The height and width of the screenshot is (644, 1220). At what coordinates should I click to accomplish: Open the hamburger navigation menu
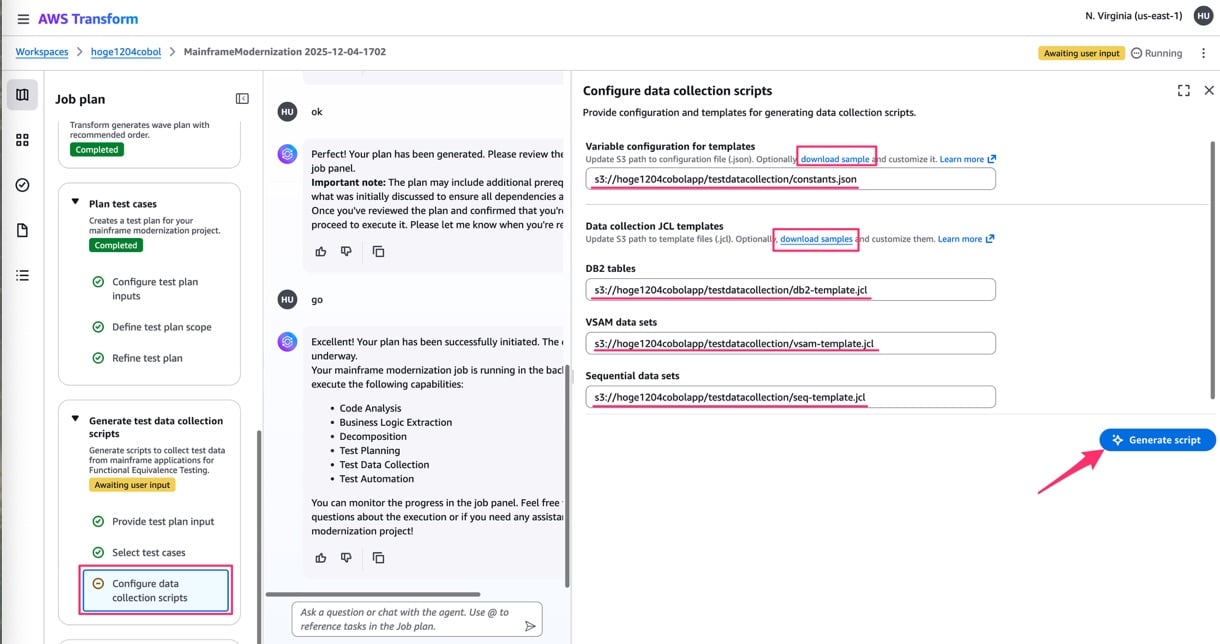tap(23, 19)
